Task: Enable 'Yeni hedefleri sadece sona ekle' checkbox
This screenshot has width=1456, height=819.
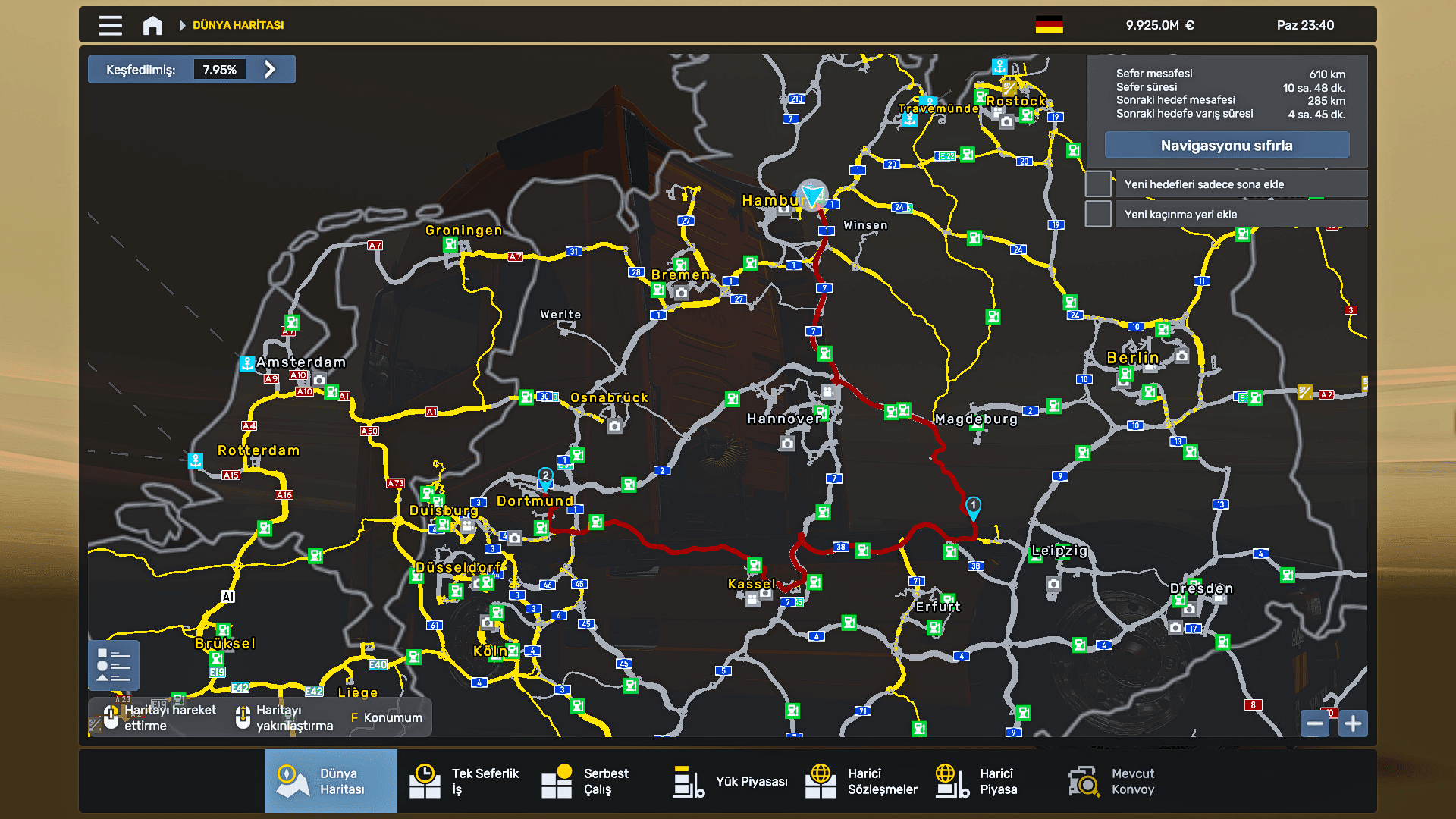Action: coord(1098,184)
